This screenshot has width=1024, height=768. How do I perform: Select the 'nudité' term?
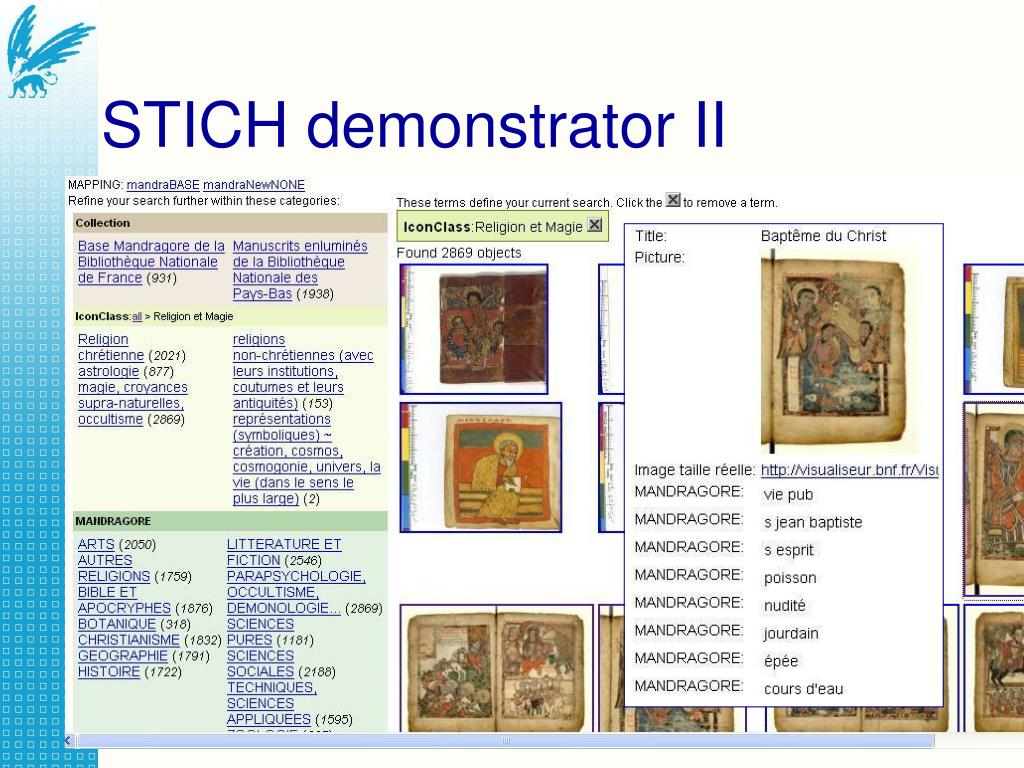785,605
